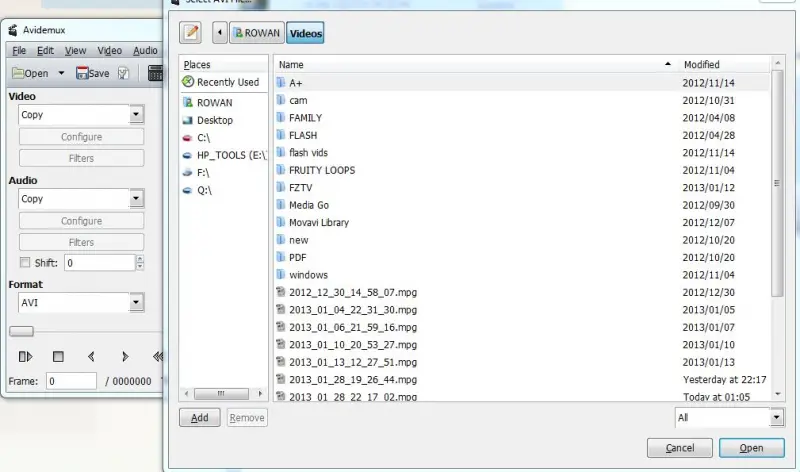The height and width of the screenshot is (472, 800).
Task: Go to next frame in Avidemux
Action: (125, 357)
